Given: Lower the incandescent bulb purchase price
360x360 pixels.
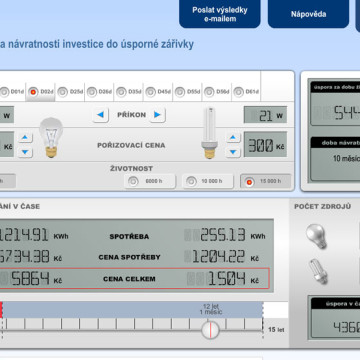Looking at the screenshot, I should coord(25,152).
